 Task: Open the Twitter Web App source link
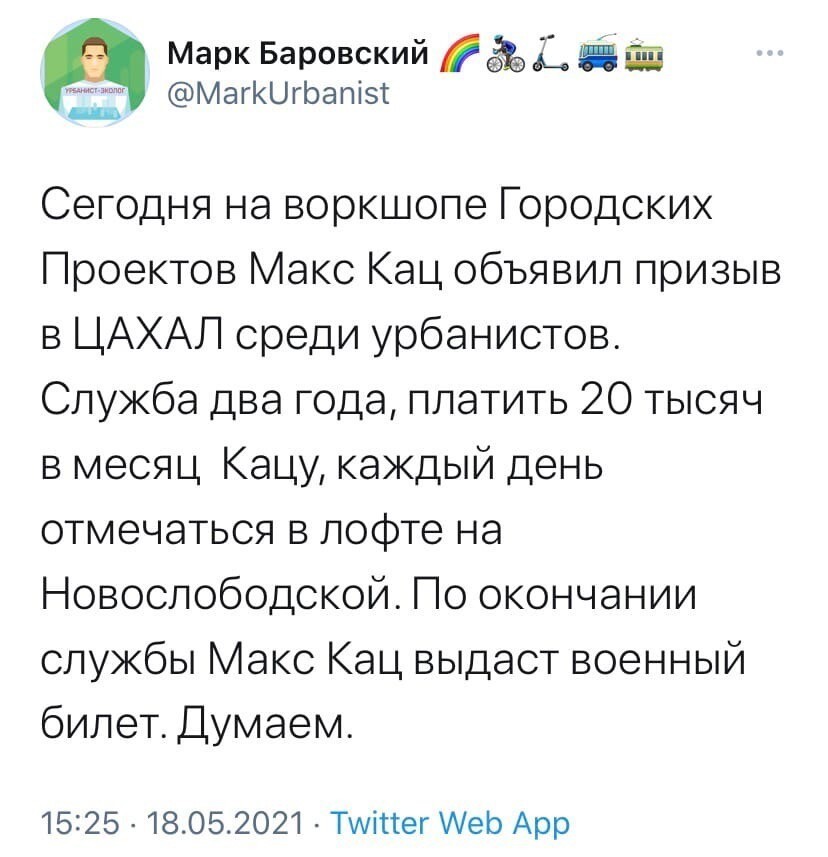[x=451, y=823]
